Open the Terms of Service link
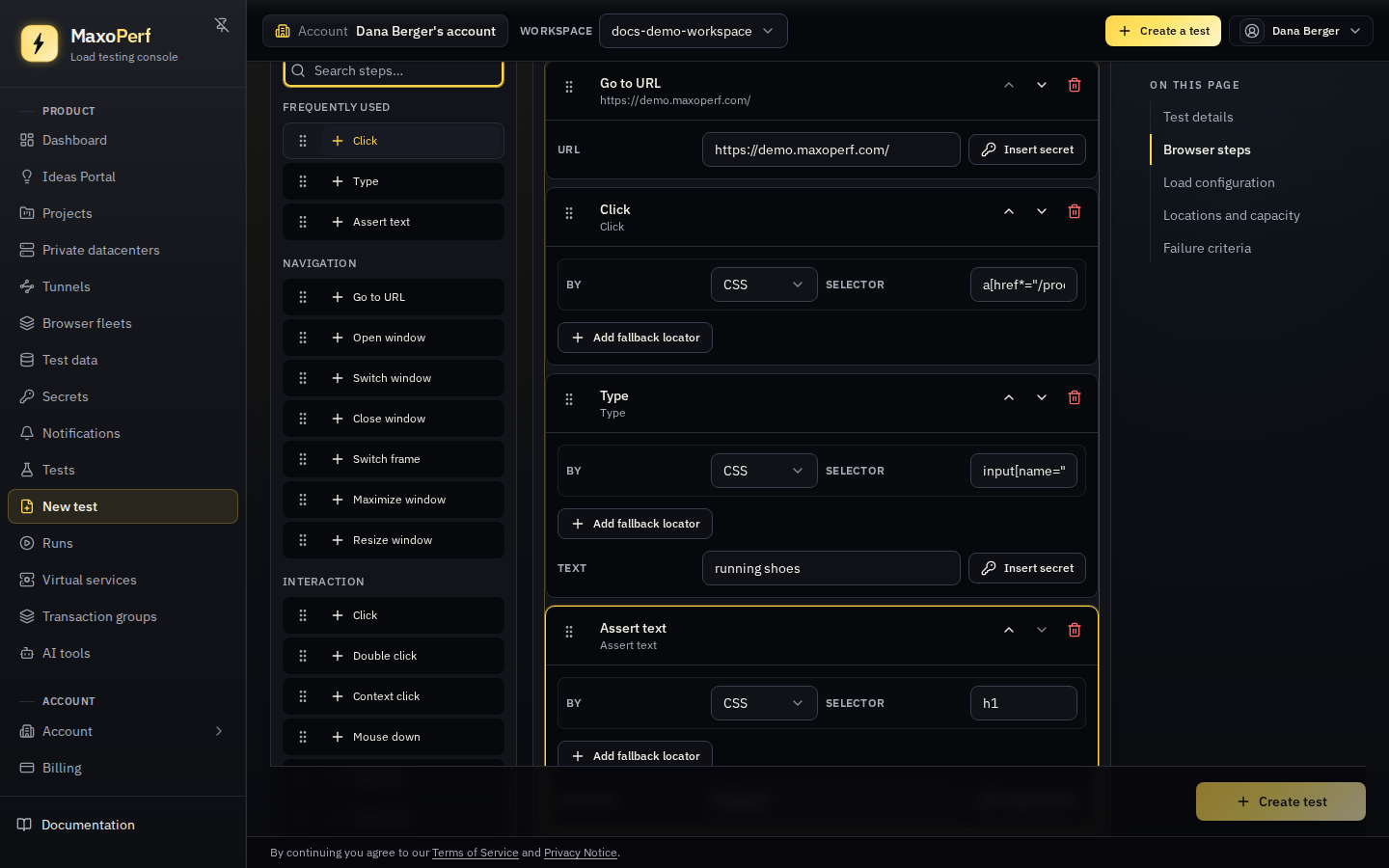1389x868 pixels. pos(476,853)
